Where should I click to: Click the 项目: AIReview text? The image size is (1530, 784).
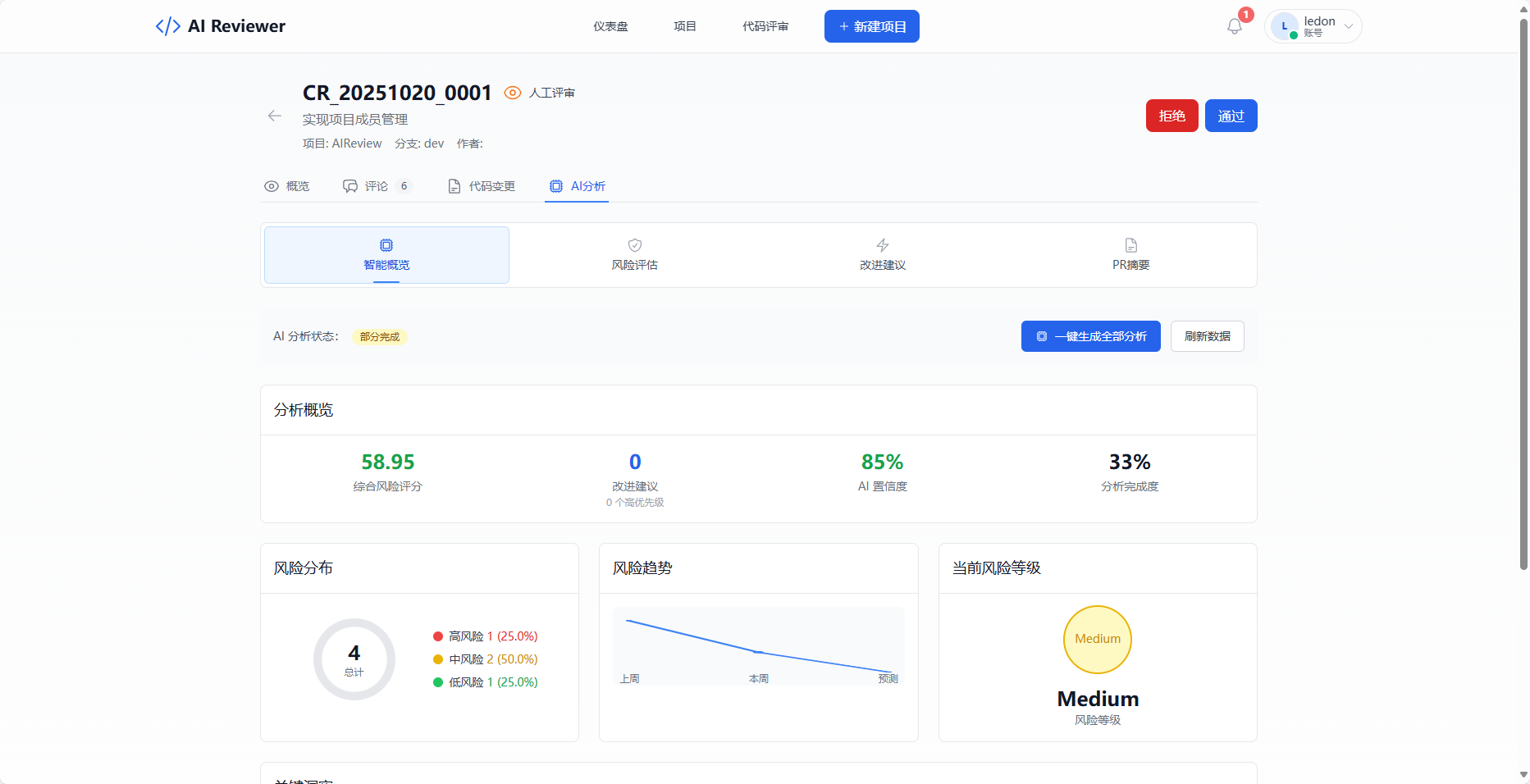342,144
